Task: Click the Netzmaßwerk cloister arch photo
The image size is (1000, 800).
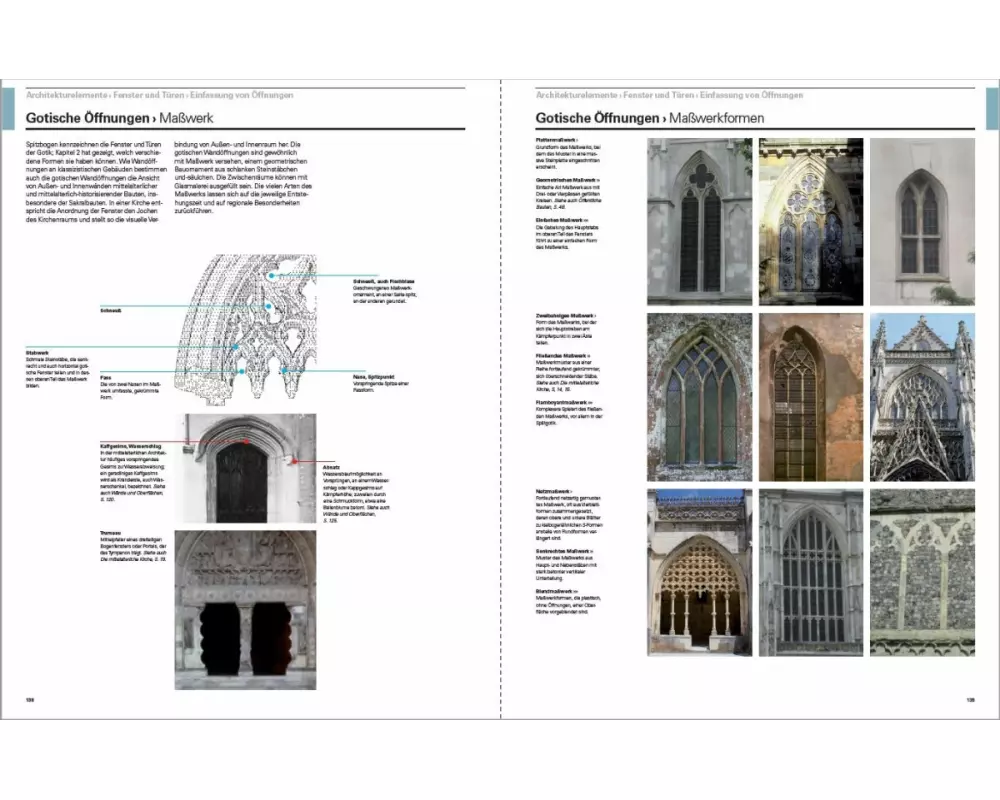Action: pyautogui.click(x=699, y=572)
